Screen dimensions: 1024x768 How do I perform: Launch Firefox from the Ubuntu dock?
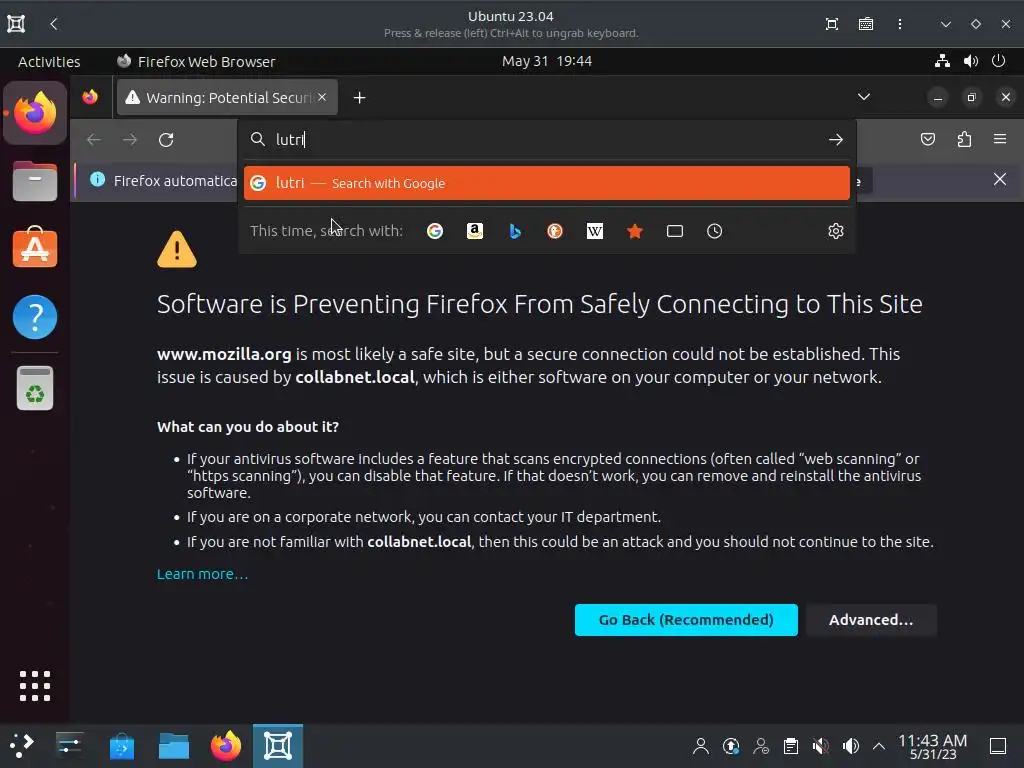35,113
